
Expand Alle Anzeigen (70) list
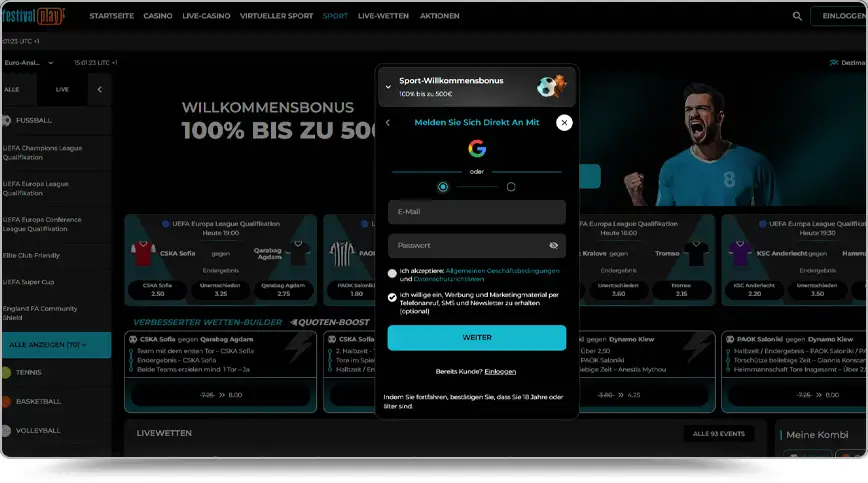(56, 345)
